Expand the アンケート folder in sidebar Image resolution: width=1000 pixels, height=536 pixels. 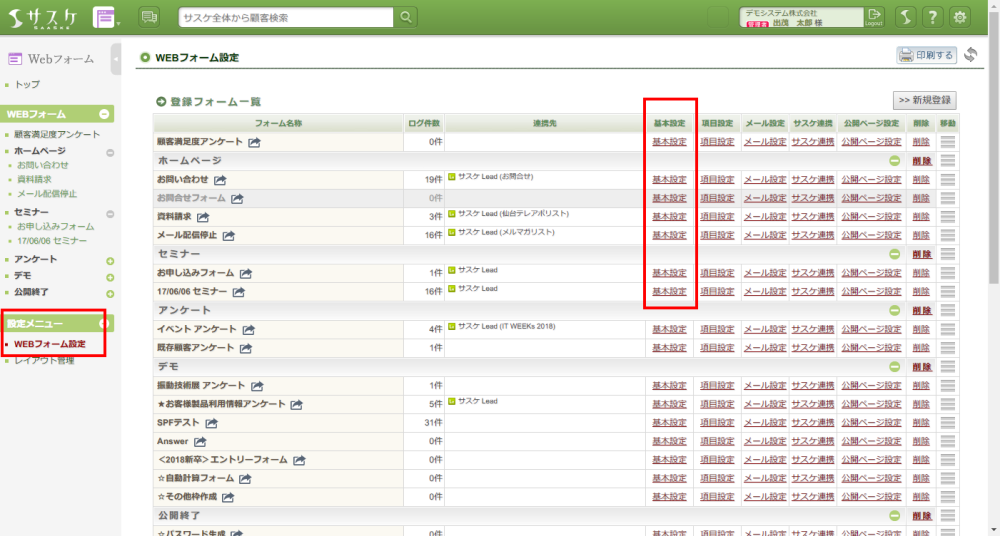(110, 260)
